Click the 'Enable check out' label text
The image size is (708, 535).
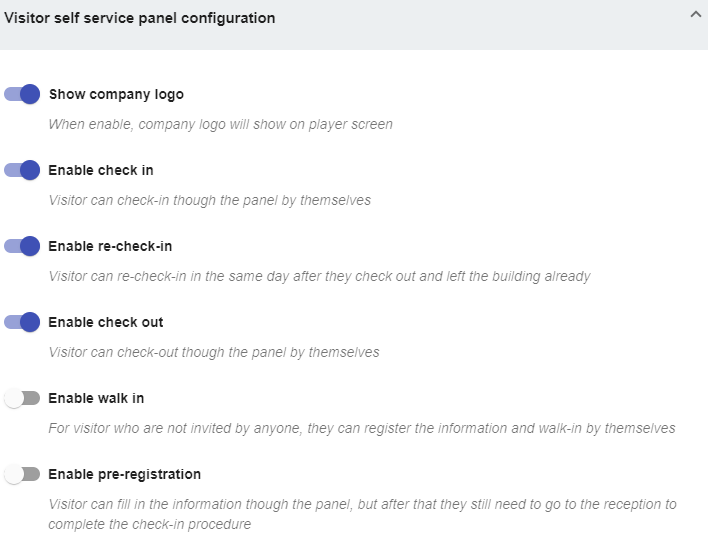click(106, 323)
